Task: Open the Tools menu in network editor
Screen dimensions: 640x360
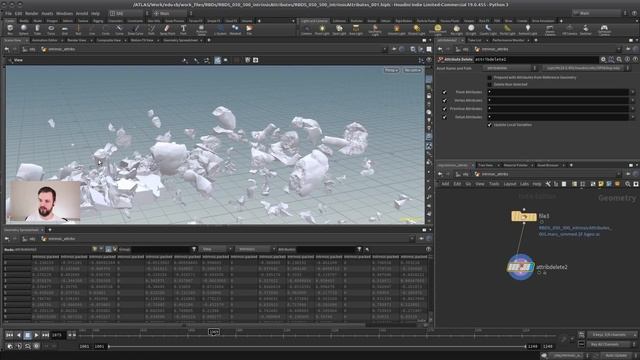Action: [x=494, y=184]
